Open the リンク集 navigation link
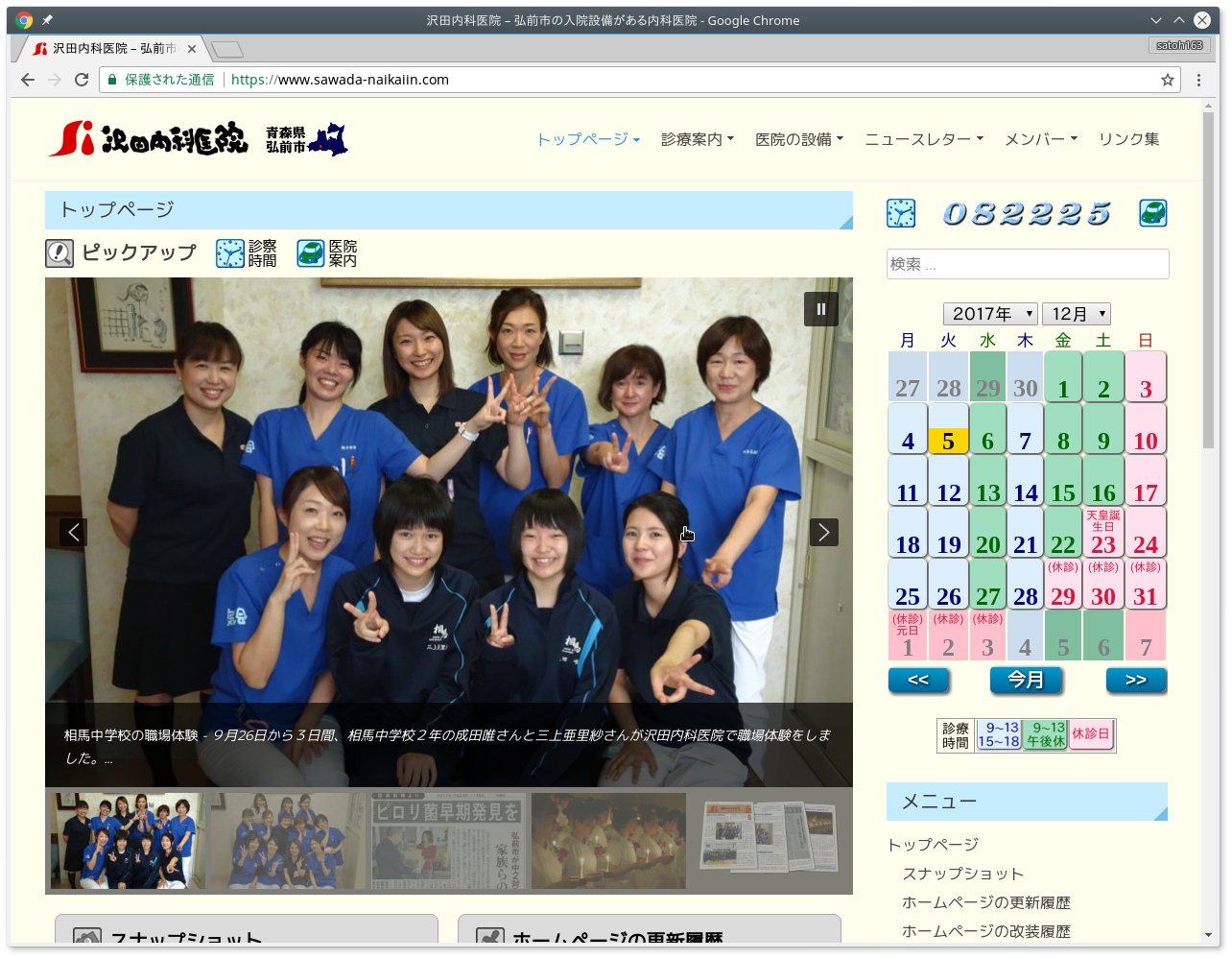This screenshot has height=959, width=1232. tap(1129, 139)
